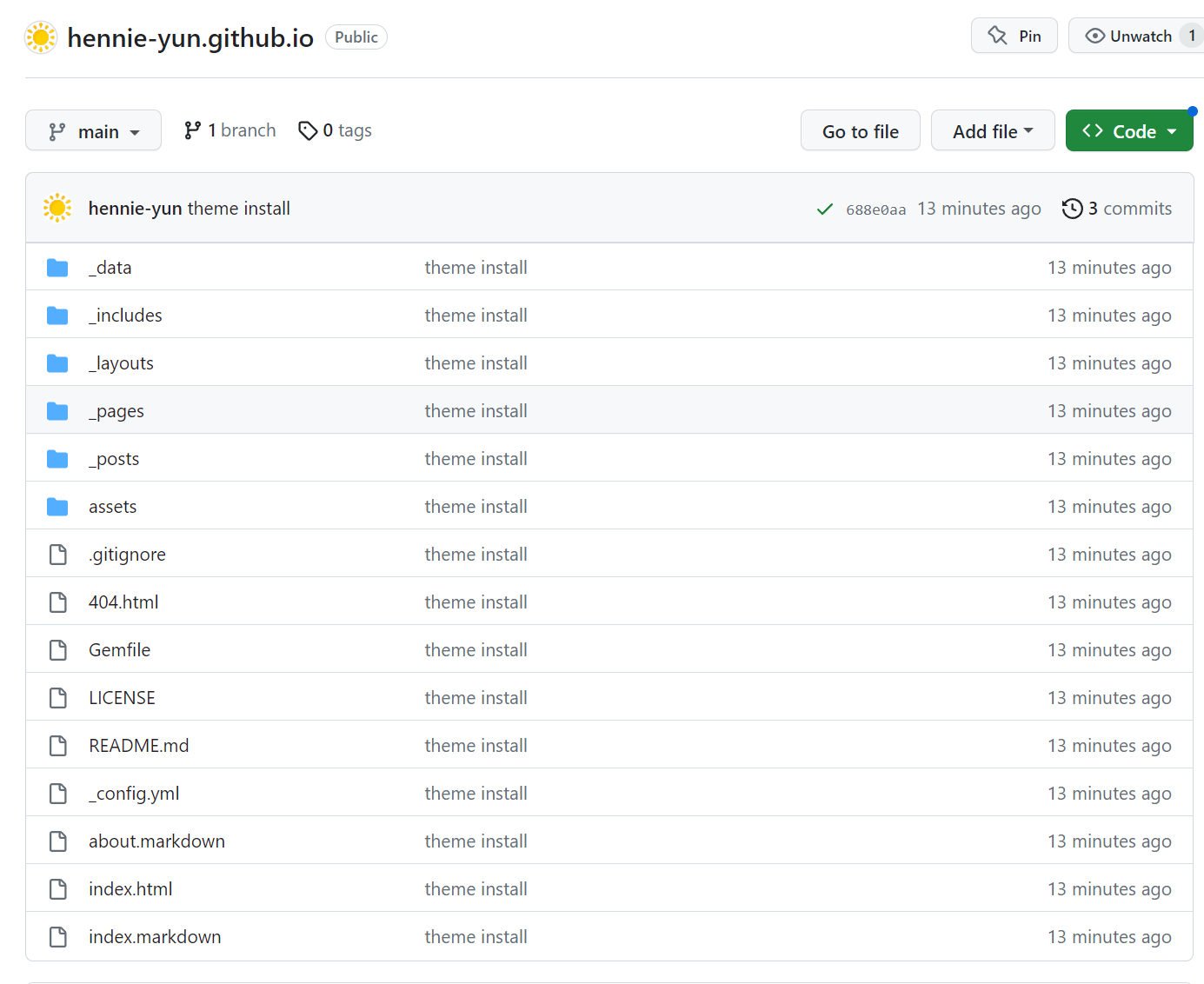Viewport: 1204px width, 984px height.
Task: Click the file icon next to 404.html
Action: [x=58, y=602]
